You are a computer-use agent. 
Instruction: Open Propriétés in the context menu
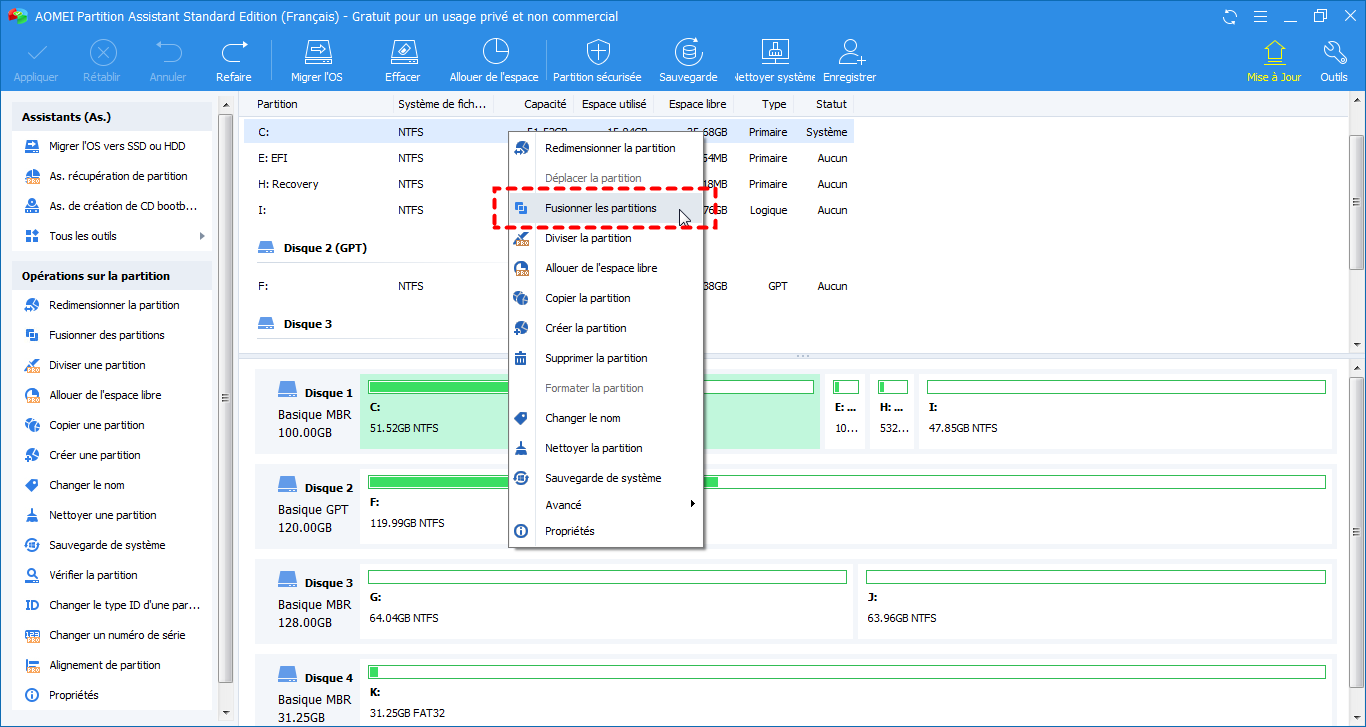[x=606, y=531]
